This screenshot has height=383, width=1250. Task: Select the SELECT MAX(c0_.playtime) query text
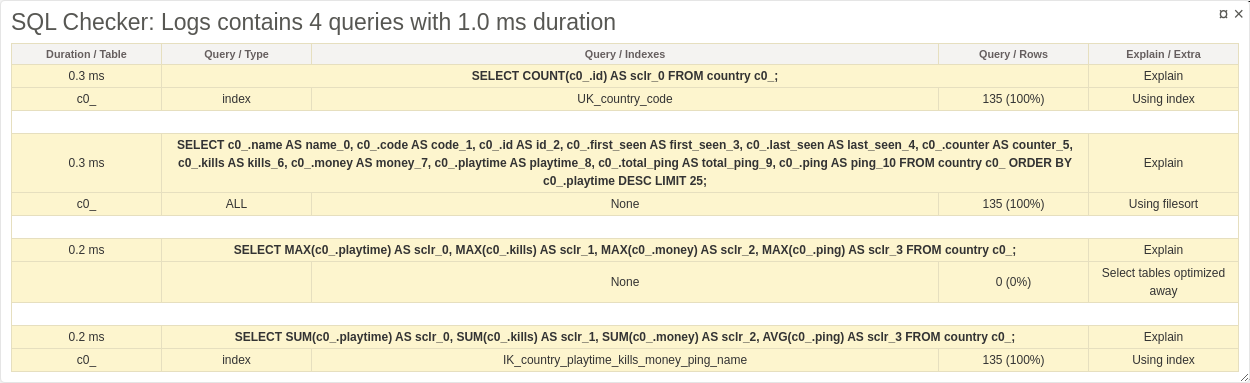[625, 250]
